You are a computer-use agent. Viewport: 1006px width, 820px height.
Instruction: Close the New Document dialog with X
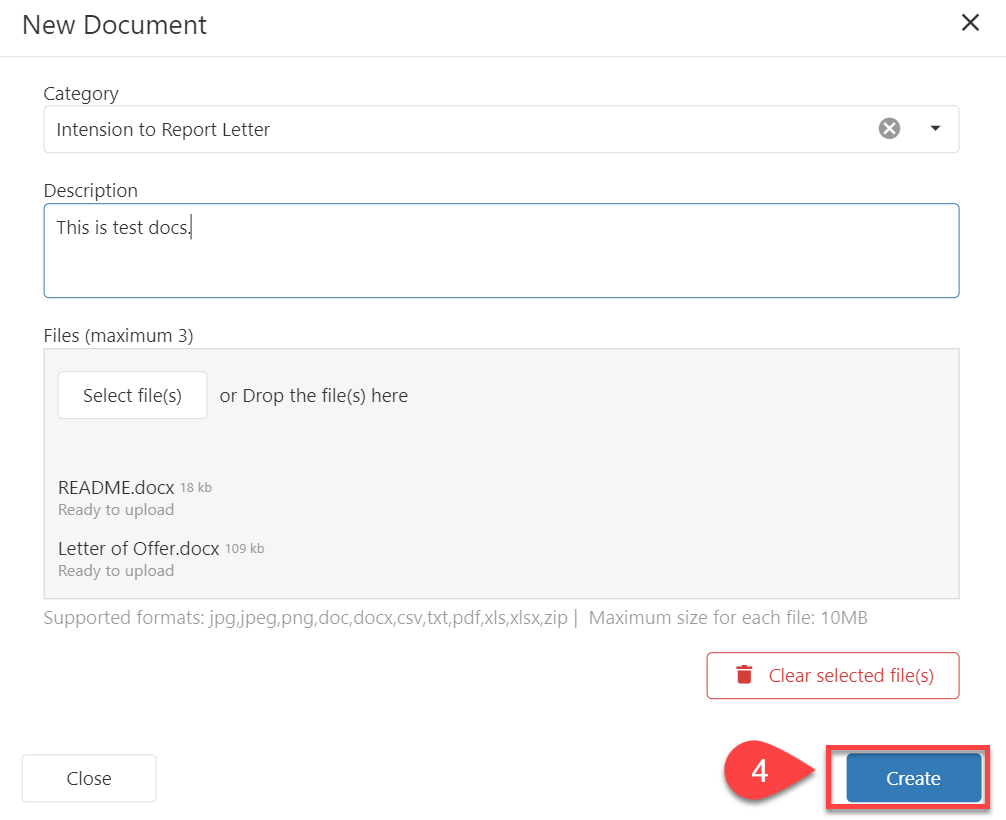(969, 23)
